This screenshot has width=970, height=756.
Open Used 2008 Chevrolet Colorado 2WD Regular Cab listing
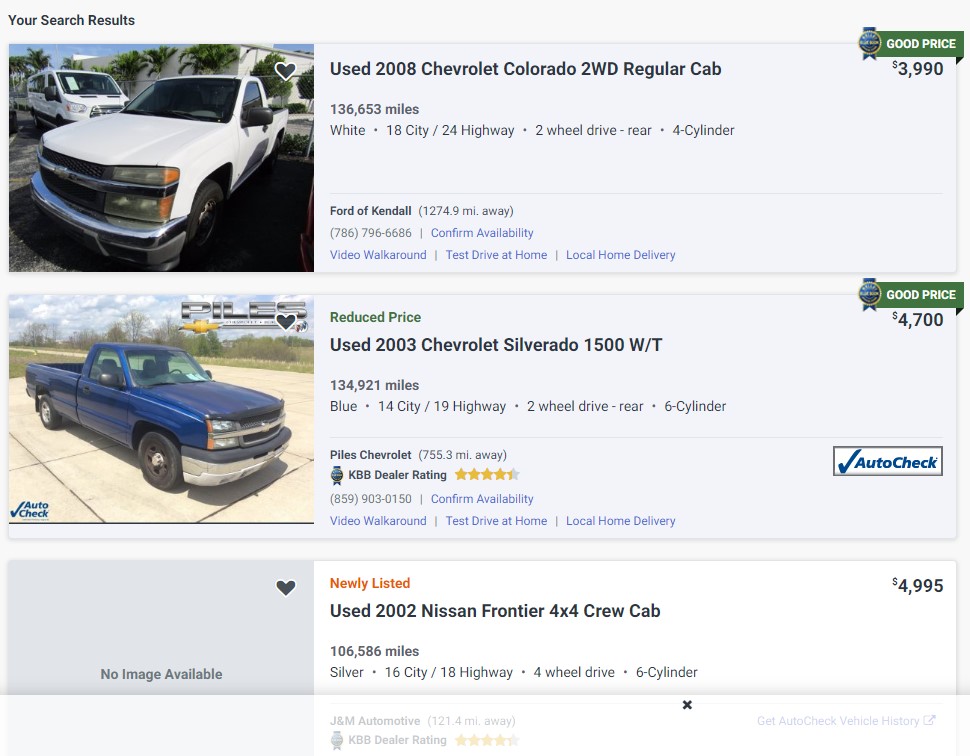[525, 69]
